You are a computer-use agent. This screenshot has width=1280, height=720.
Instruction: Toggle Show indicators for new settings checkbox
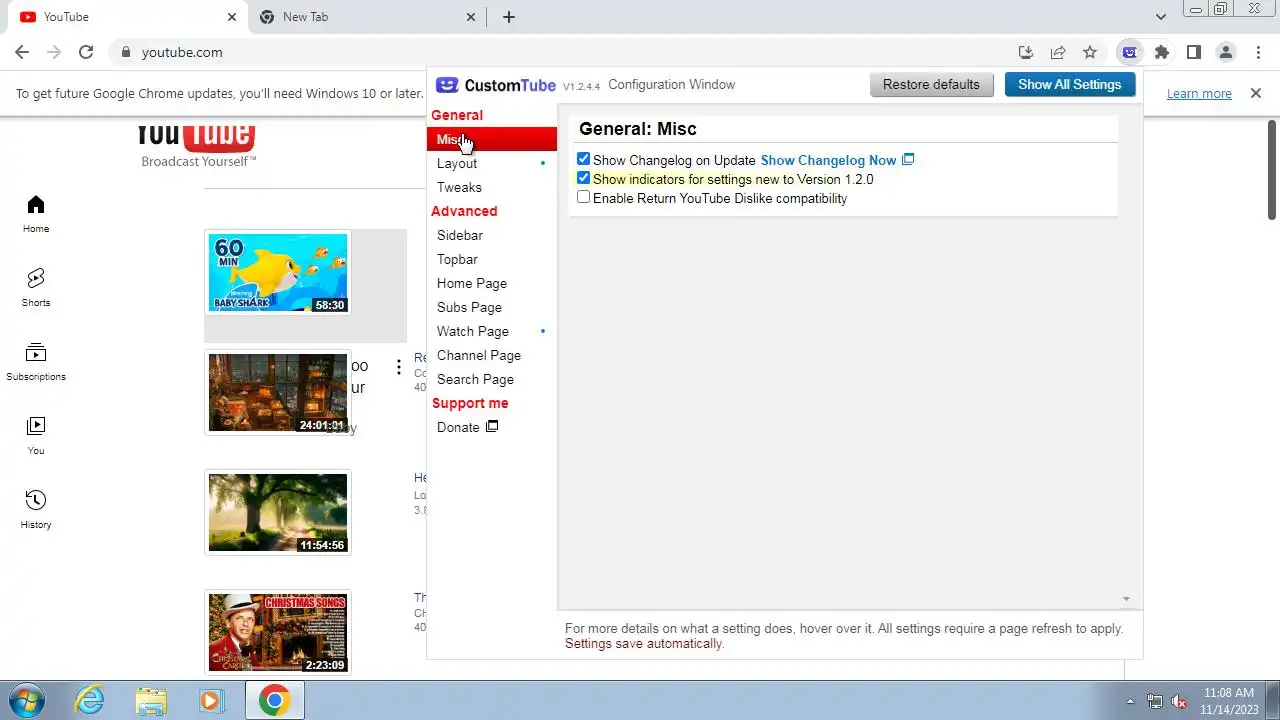584,178
